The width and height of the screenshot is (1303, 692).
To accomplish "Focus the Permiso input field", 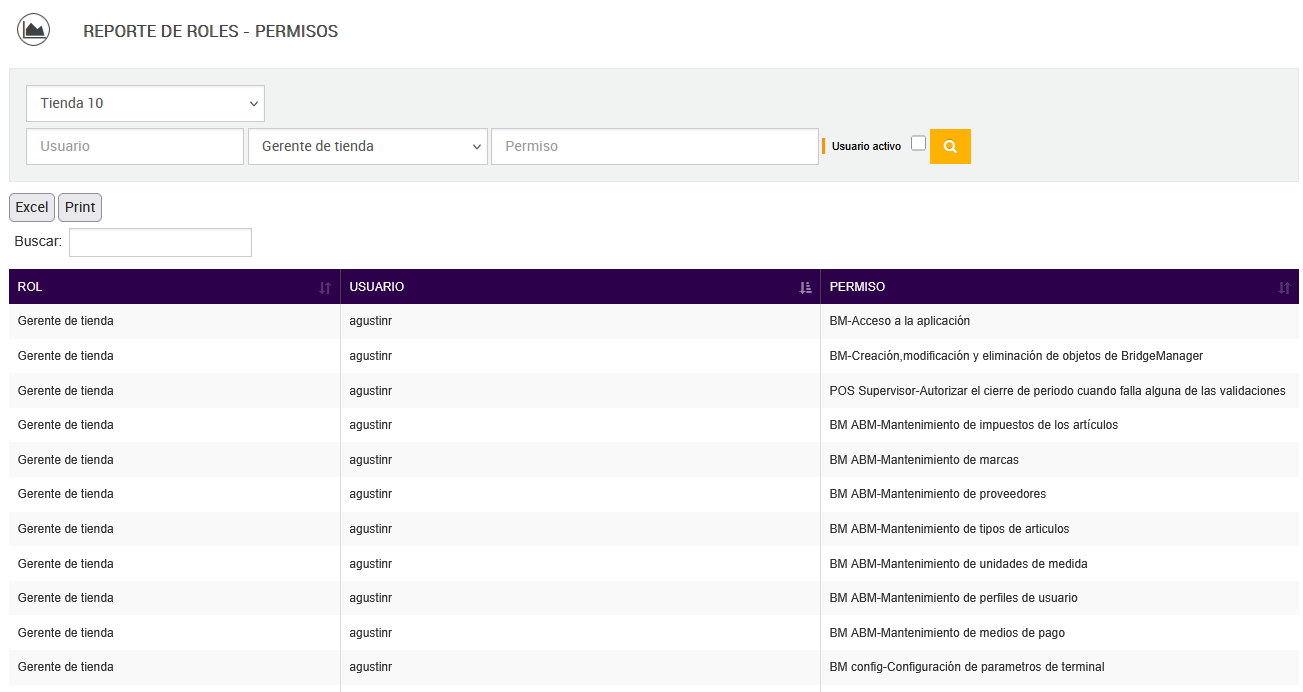I will click(x=655, y=146).
